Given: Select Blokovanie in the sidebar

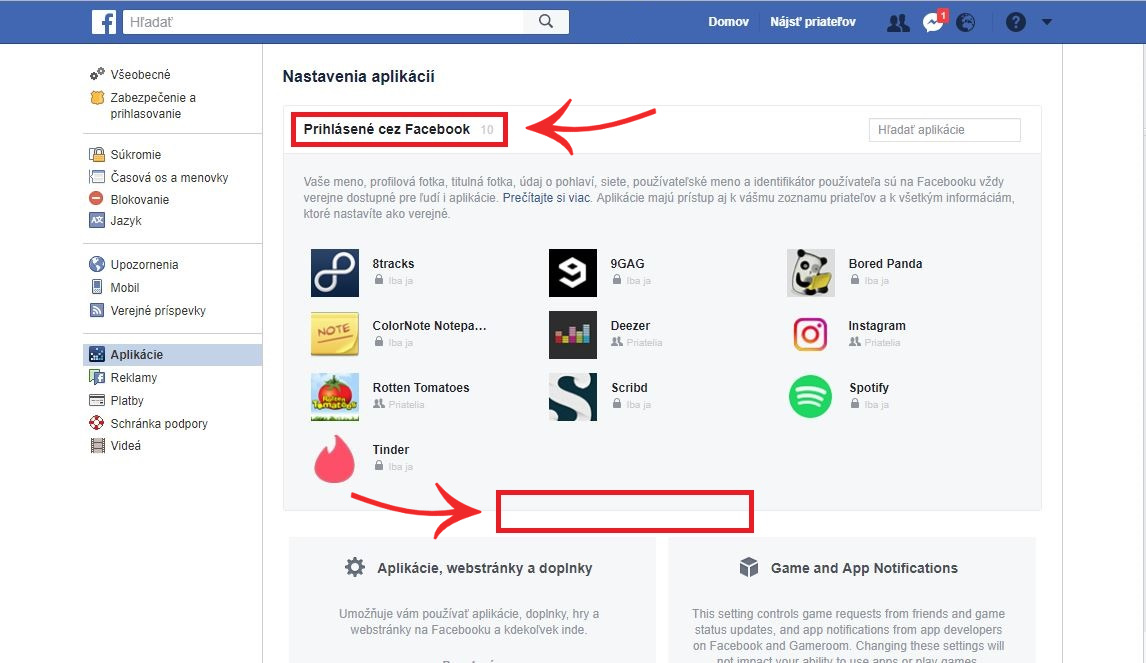Looking at the screenshot, I should pyautogui.click(x=139, y=199).
